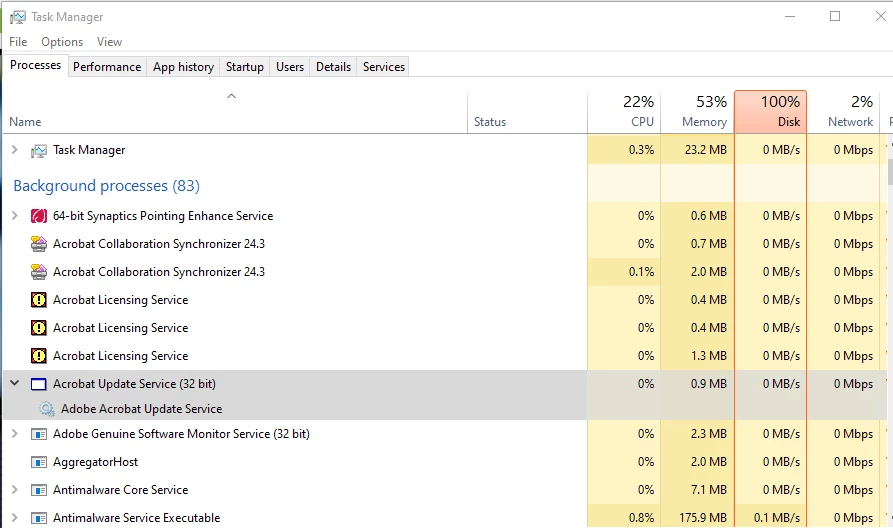893x528 pixels.
Task: Select the 0.1% CPU Acrobat Collaboration Synchronizer row
Action: click(x=444, y=272)
